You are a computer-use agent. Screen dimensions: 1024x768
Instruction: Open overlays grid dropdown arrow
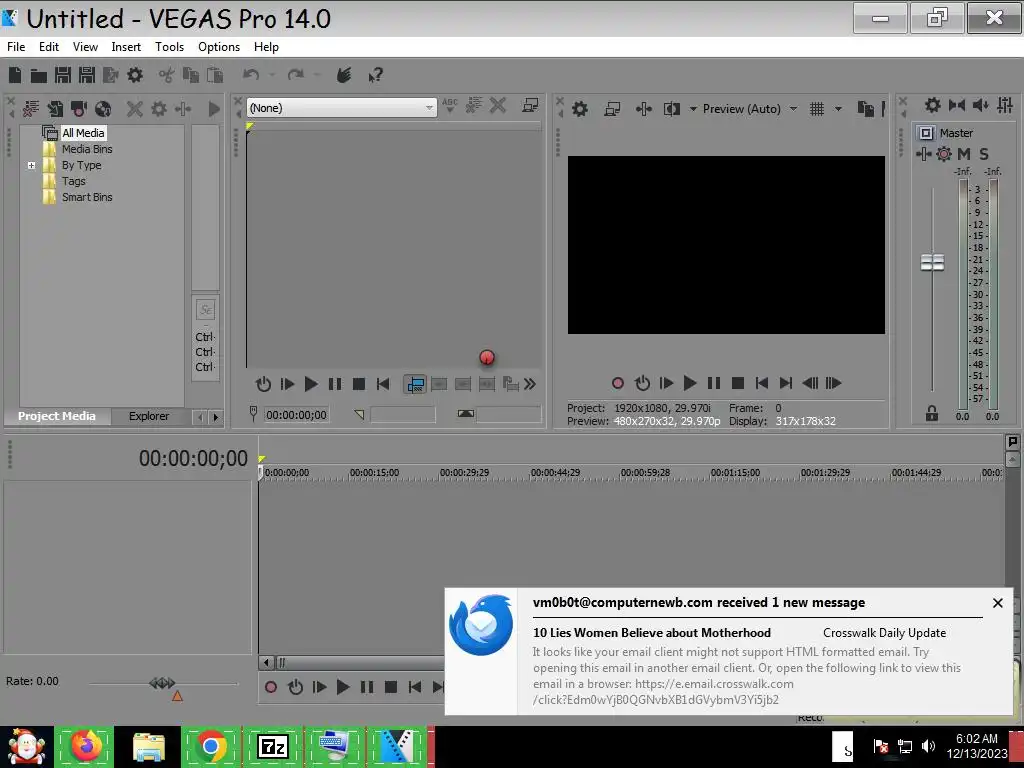tap(838, 109)
